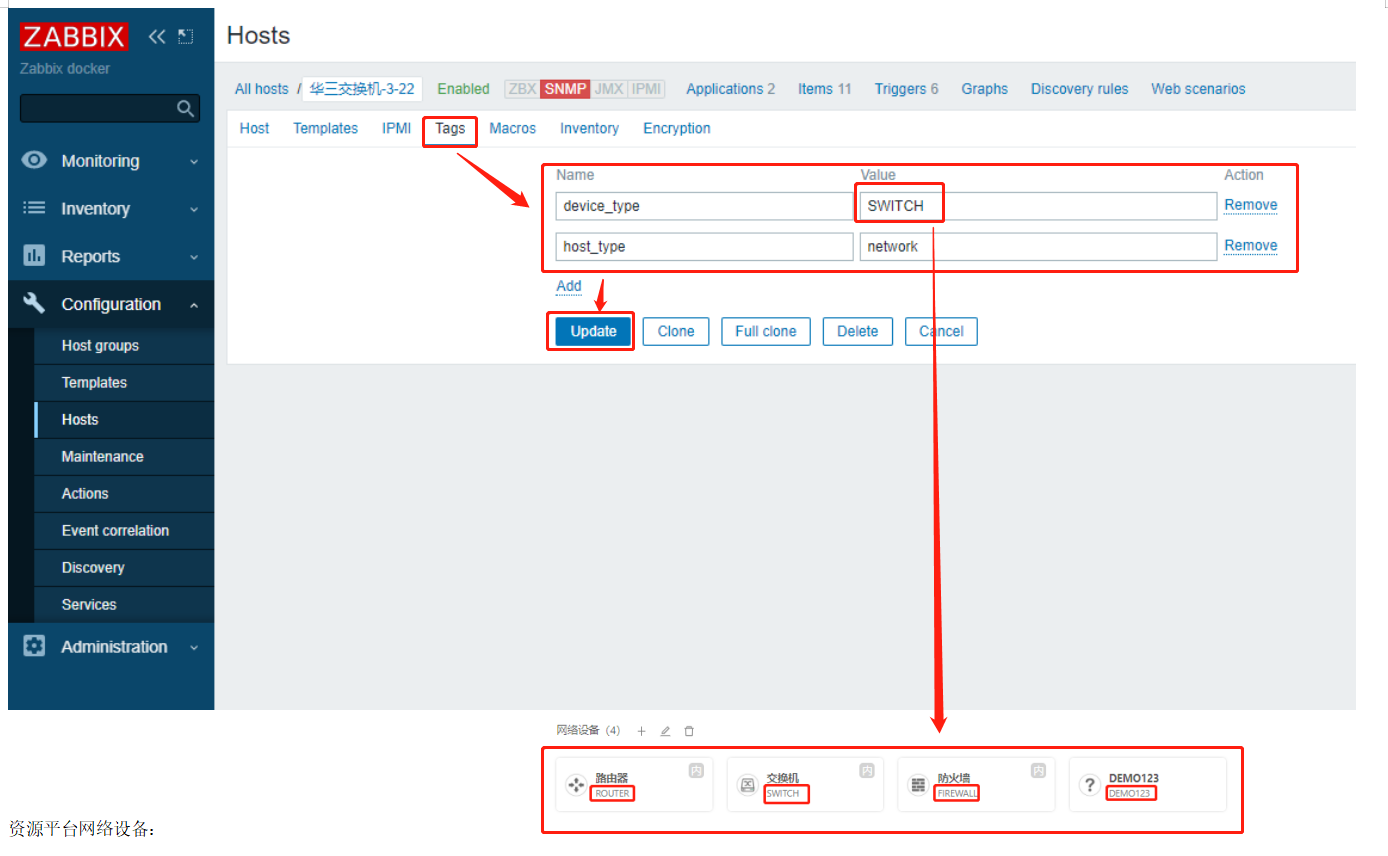Click the Inventory list icon
This screenshot has width=1388, height=856.
point(34,208)
